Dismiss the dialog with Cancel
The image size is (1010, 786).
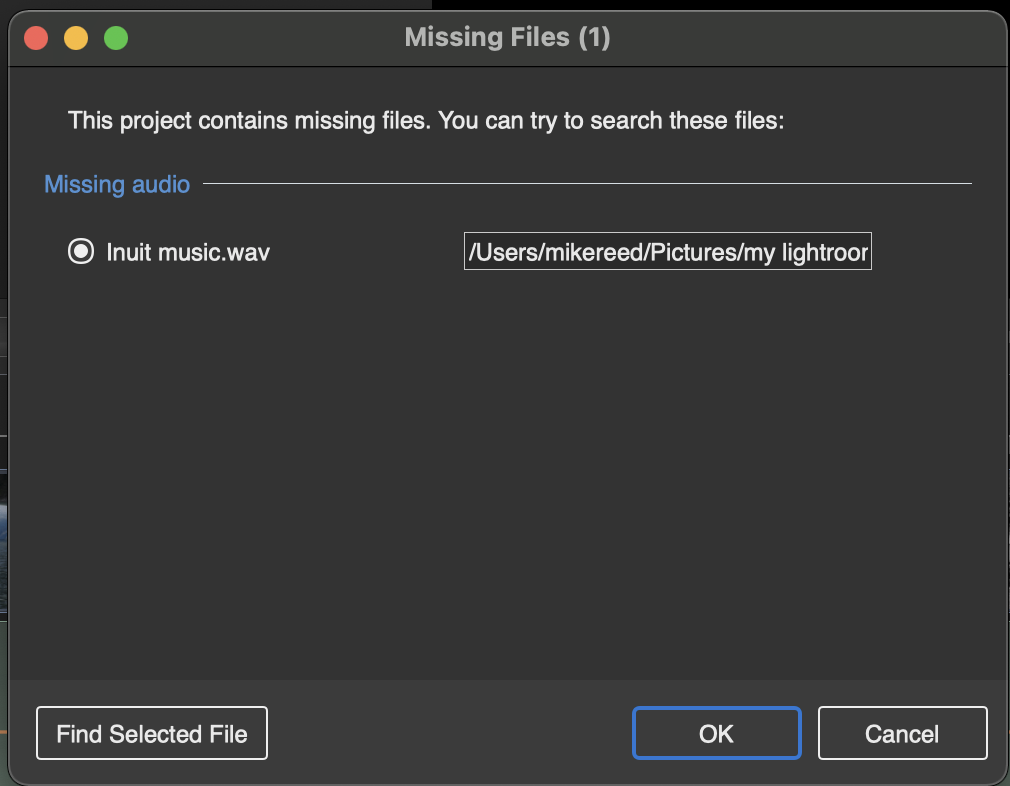pos(902,733)
